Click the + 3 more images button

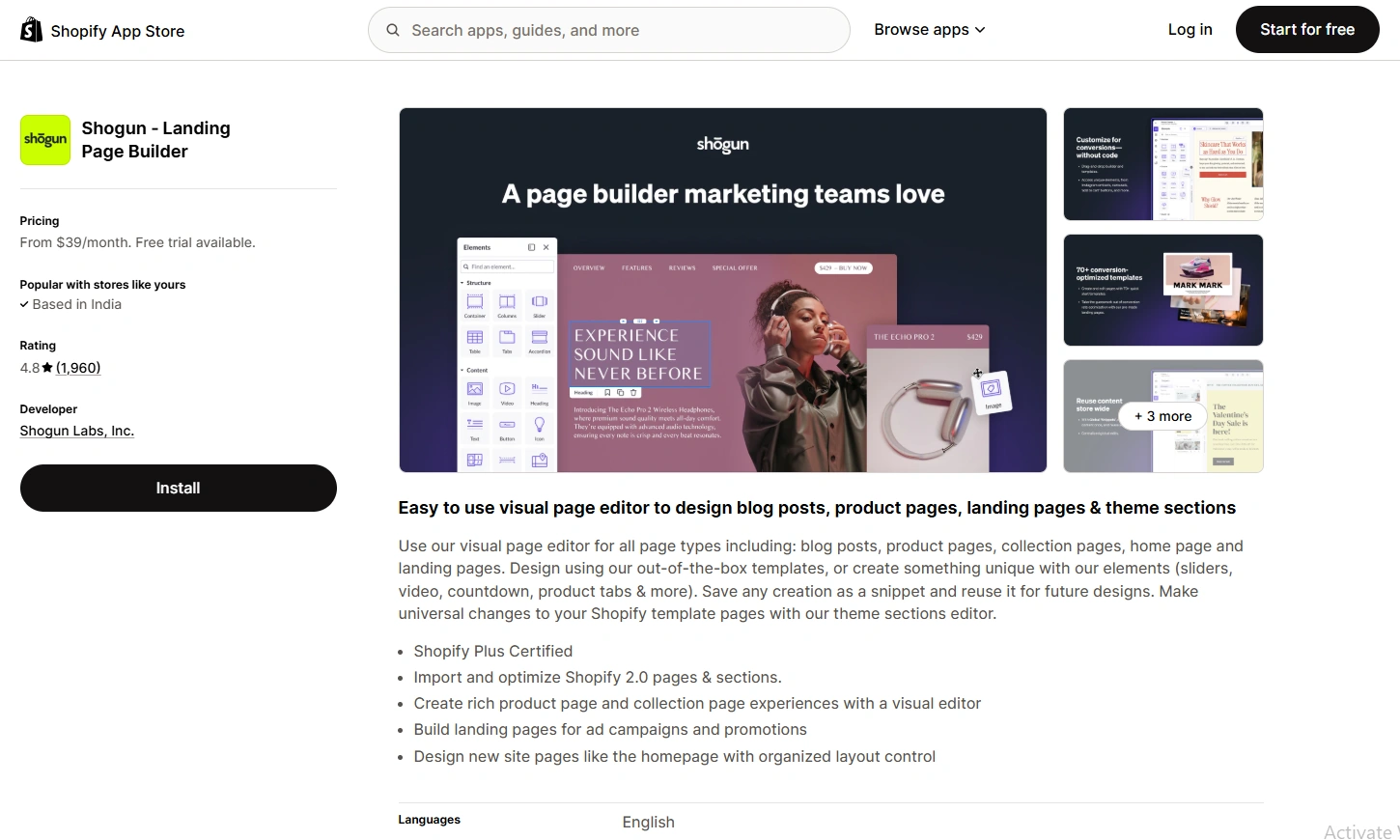coord(1162,416)
